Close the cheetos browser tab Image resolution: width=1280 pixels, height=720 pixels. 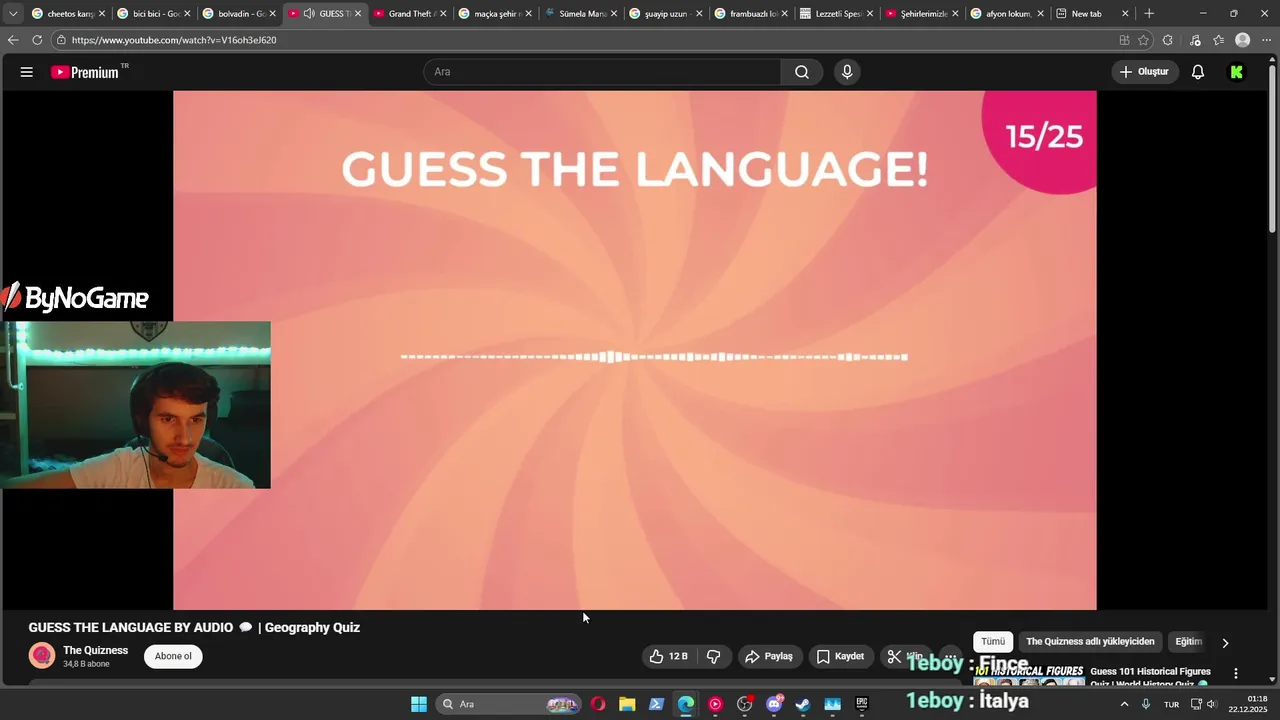101,14
